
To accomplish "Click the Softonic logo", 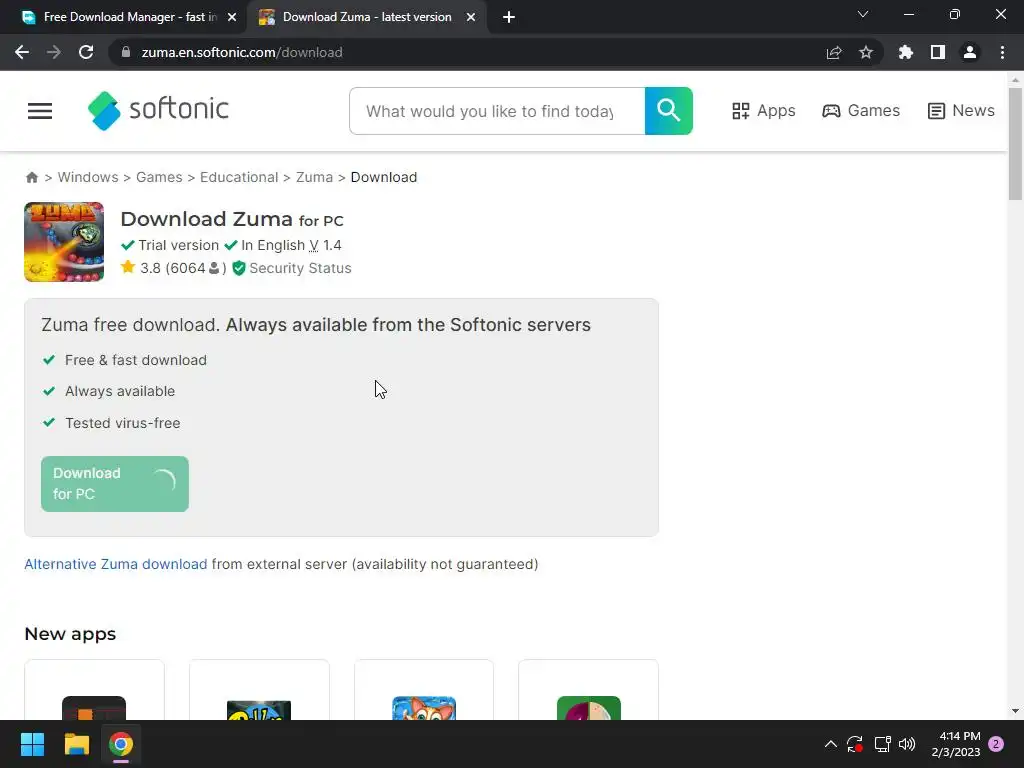I will coord(158,110).
